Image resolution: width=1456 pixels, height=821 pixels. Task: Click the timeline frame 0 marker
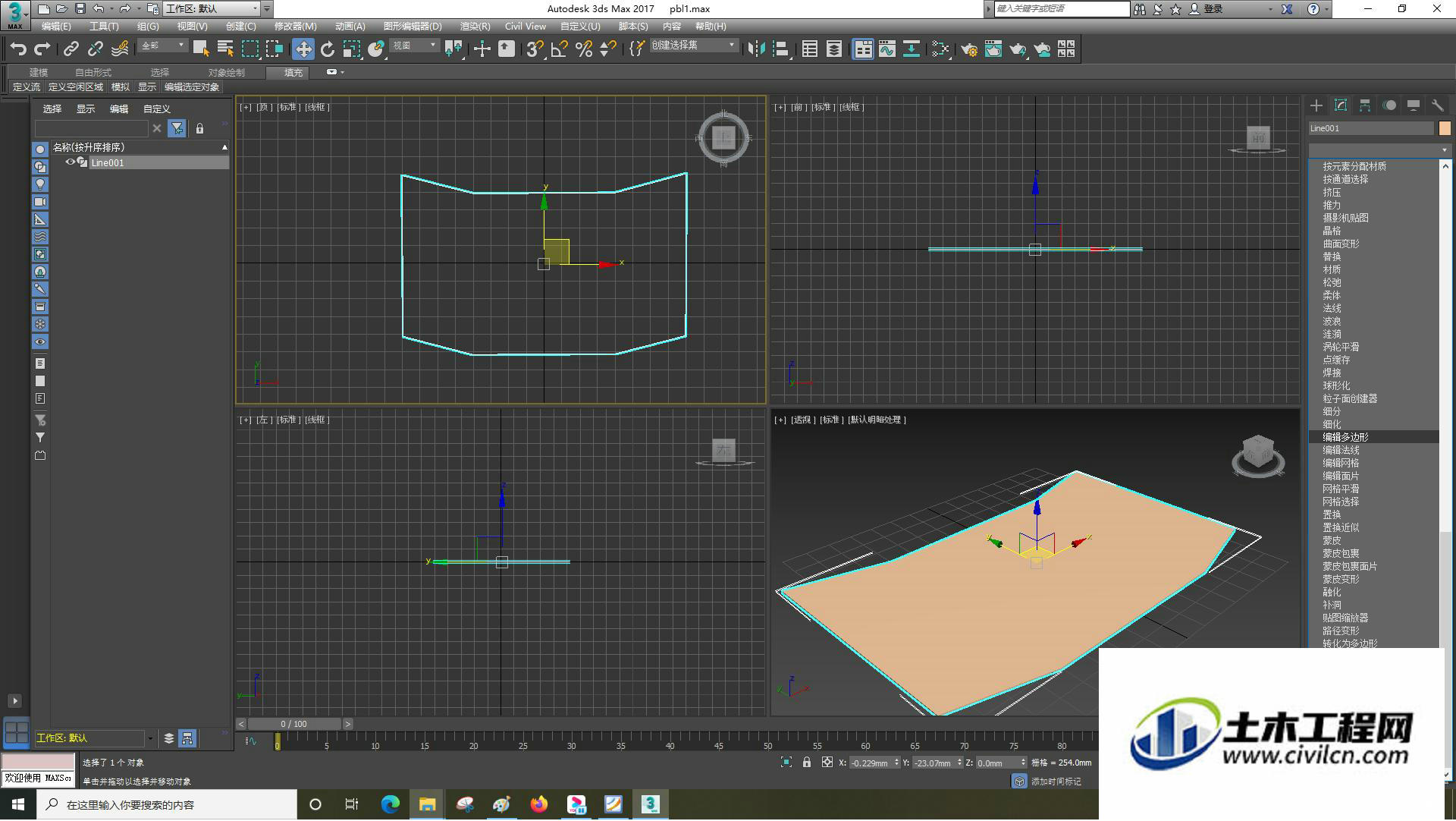click(x=278, y=743)
